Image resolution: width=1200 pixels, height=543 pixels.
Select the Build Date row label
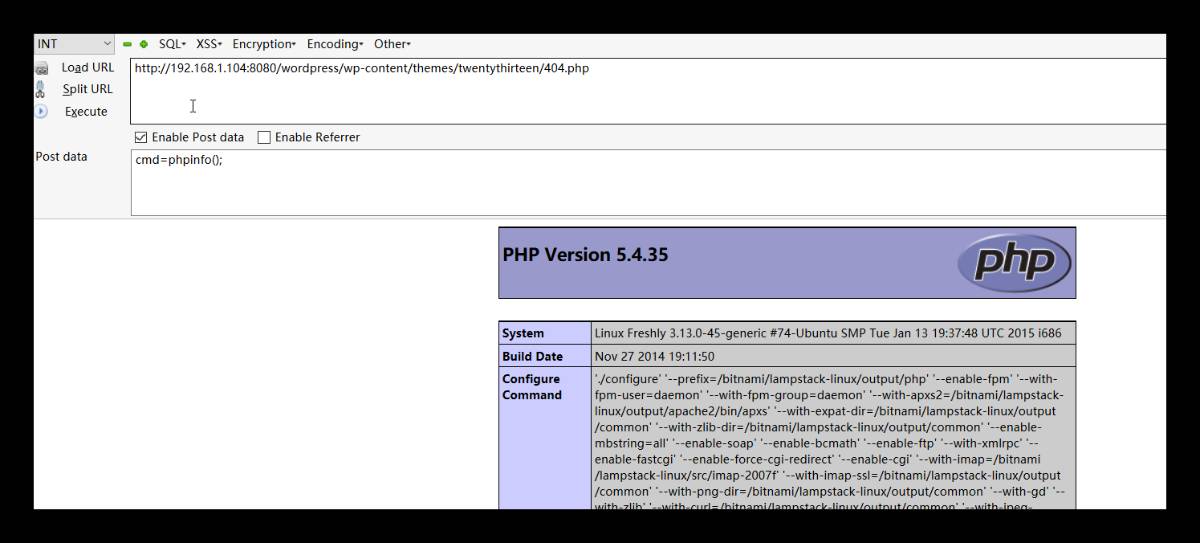[532, 356]
